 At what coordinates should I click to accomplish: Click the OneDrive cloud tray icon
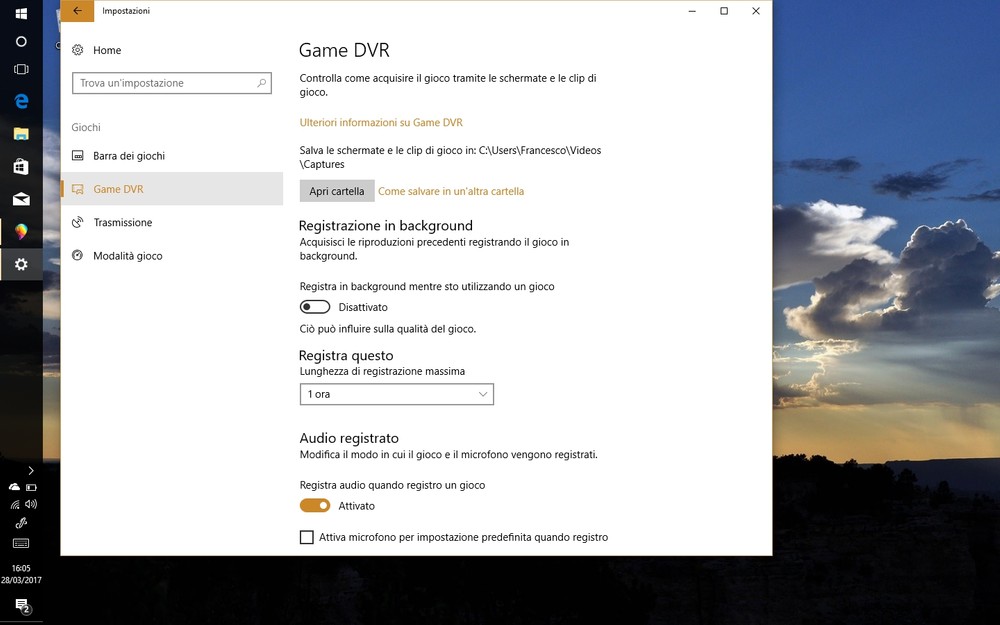(14, 487)
